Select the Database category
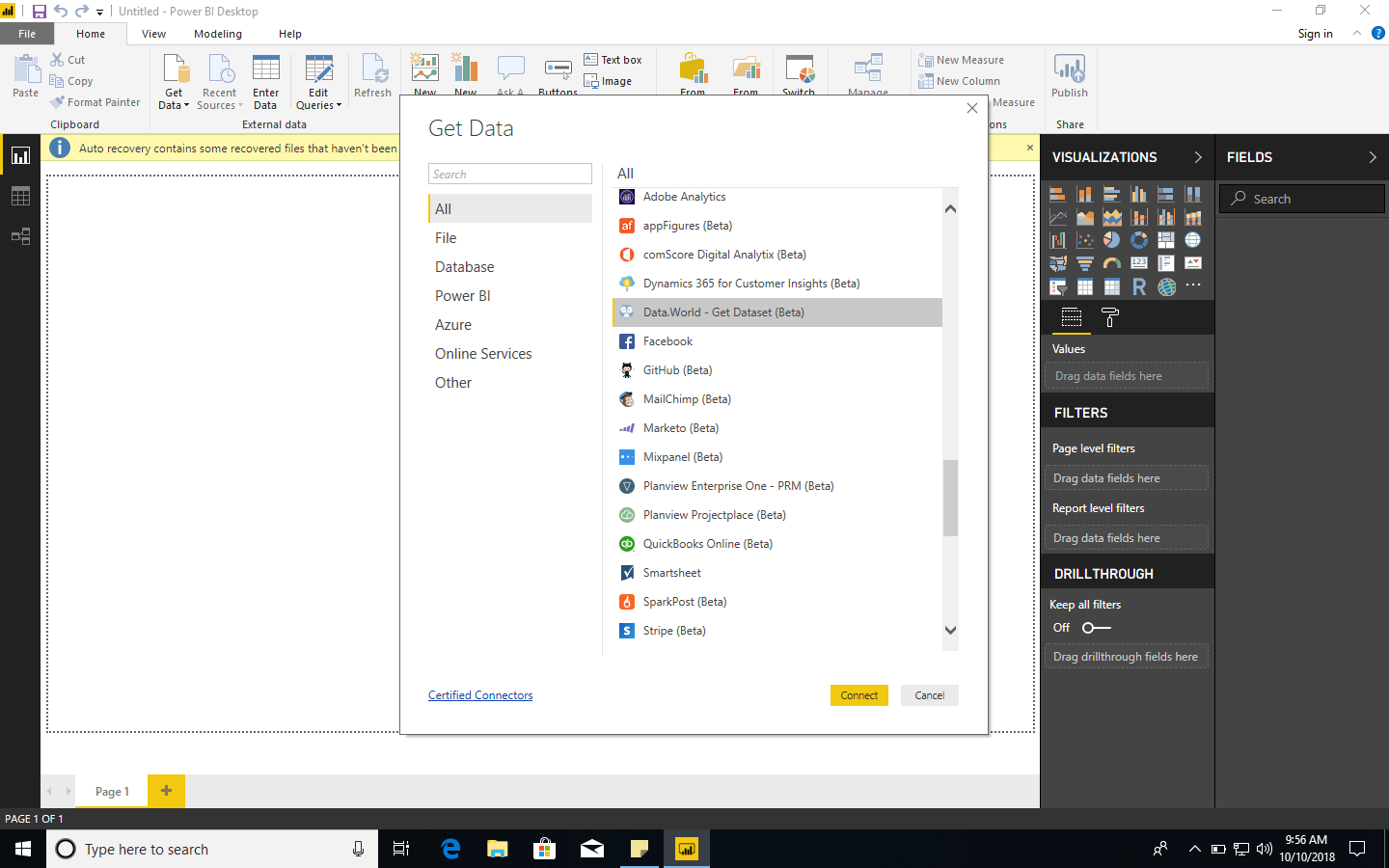 coord(510,267)
